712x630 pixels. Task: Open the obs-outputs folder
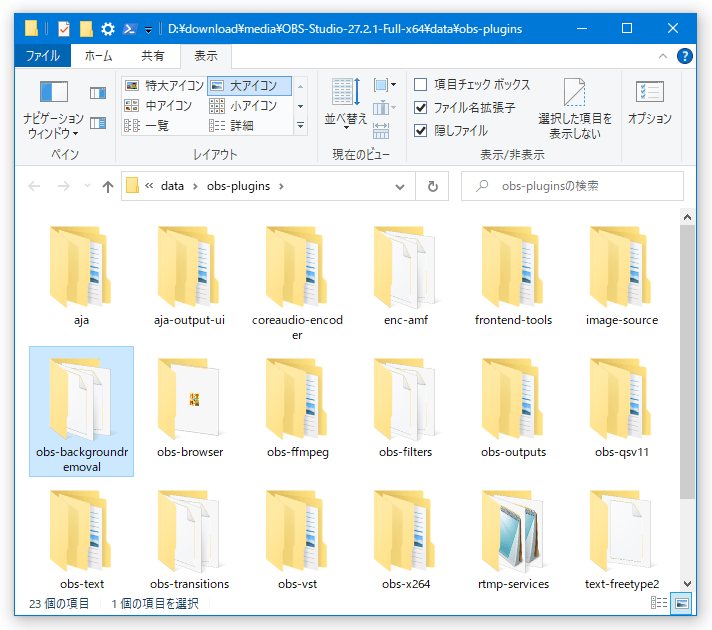pyautogui.click(x=514, y=408)
